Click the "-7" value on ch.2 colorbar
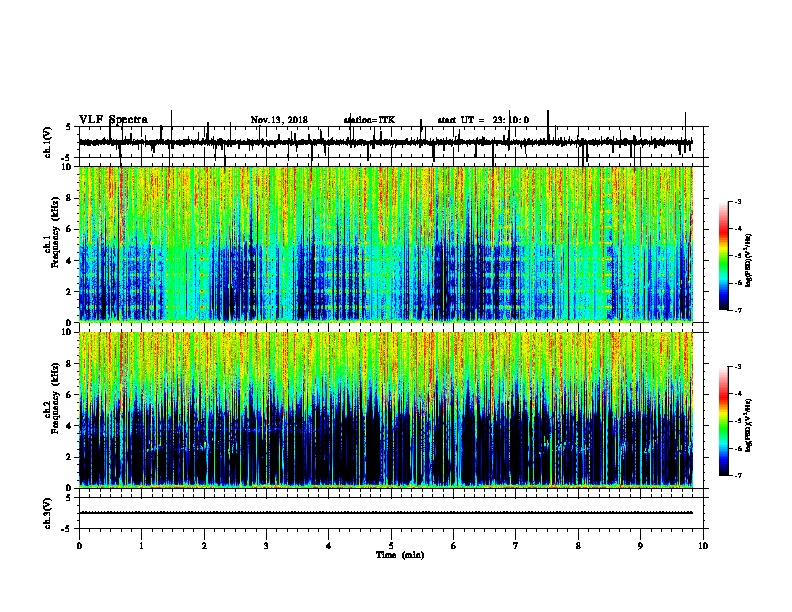The height and width of the screenshot is (612, 792). tap(738, 476)
